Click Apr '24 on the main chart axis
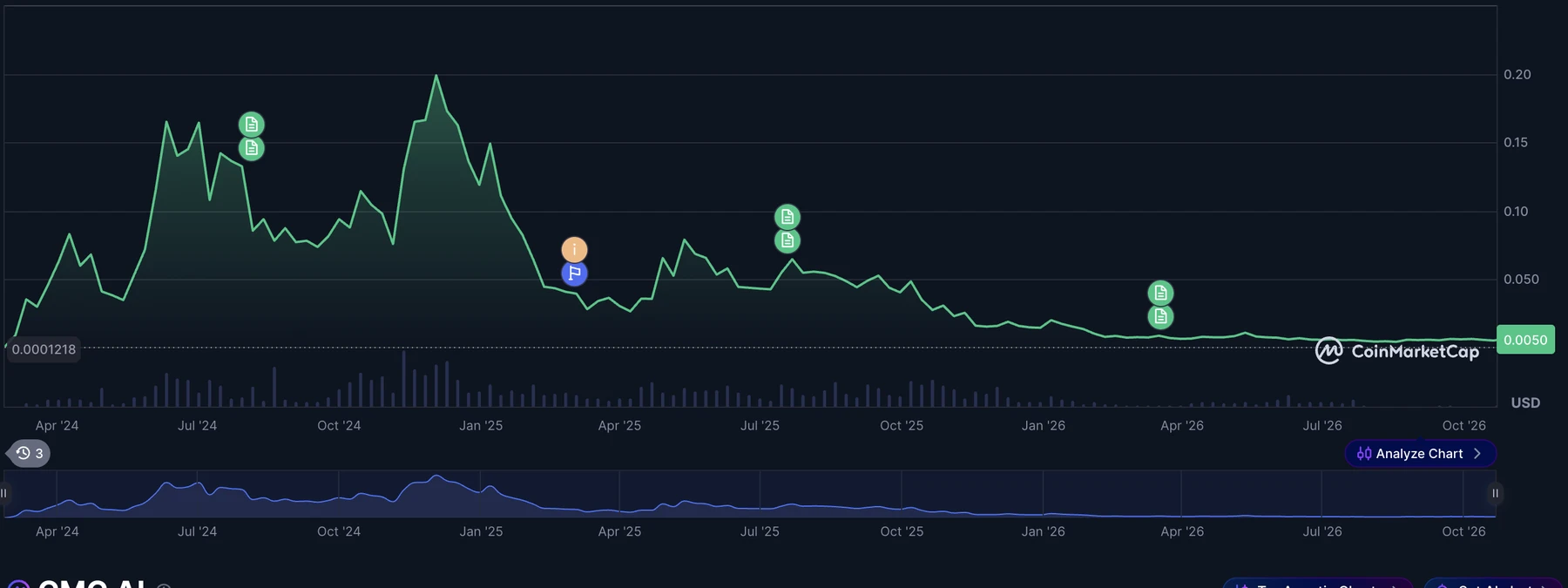Viewport: 1568px width, 588px height. coord(57,426)
